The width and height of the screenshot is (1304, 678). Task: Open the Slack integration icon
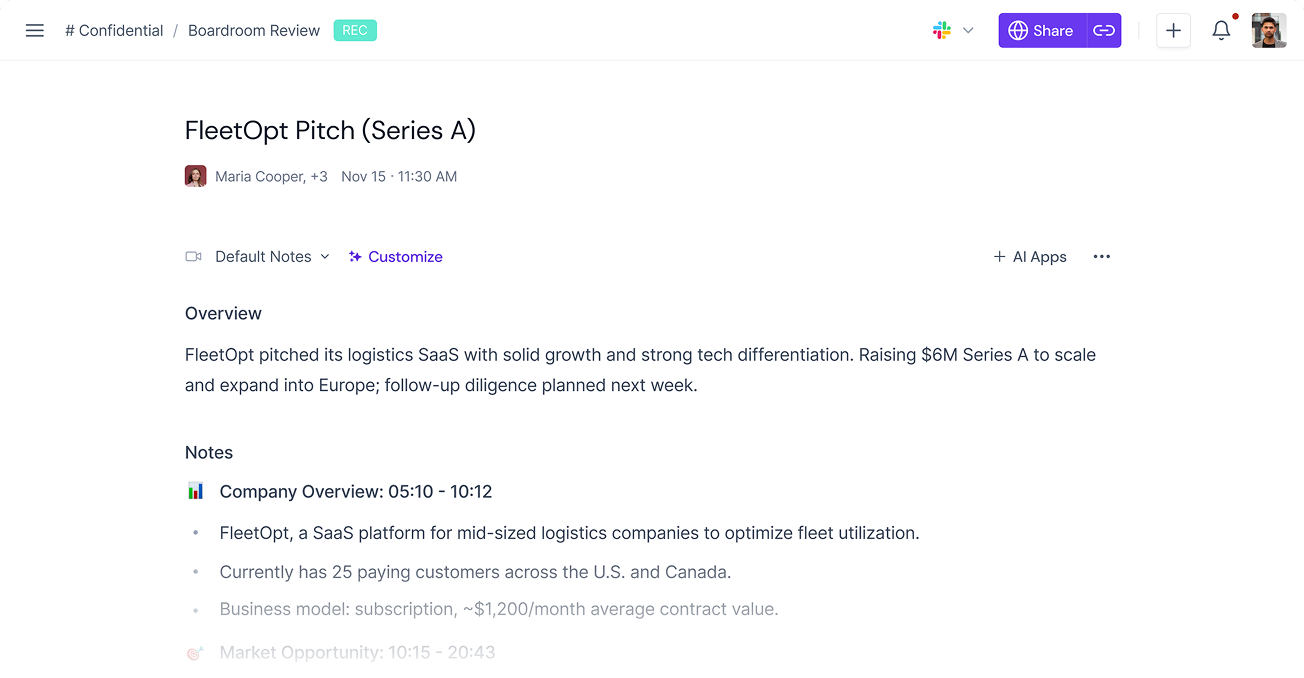point(941,30)
